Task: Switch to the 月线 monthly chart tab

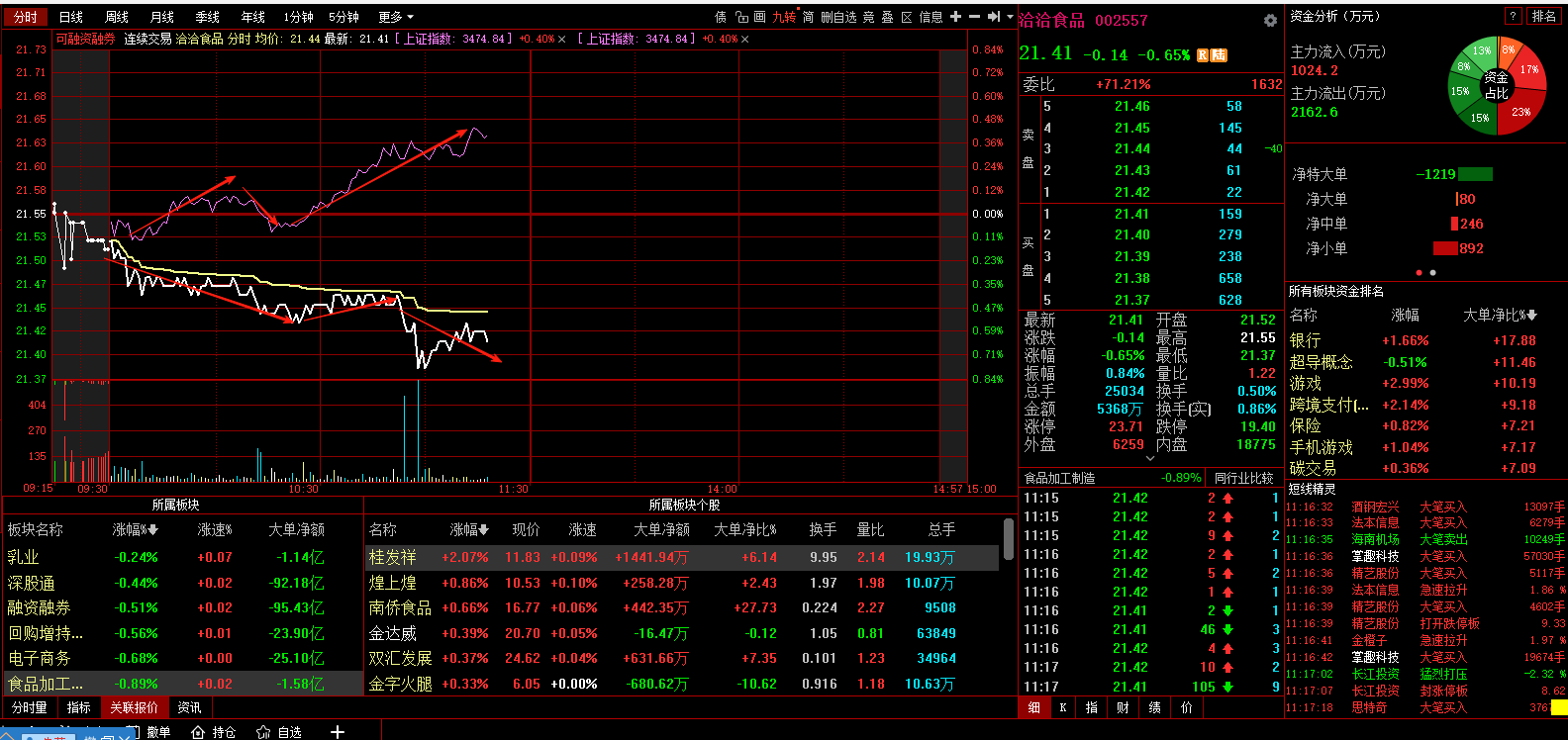Action: point(162,17)
